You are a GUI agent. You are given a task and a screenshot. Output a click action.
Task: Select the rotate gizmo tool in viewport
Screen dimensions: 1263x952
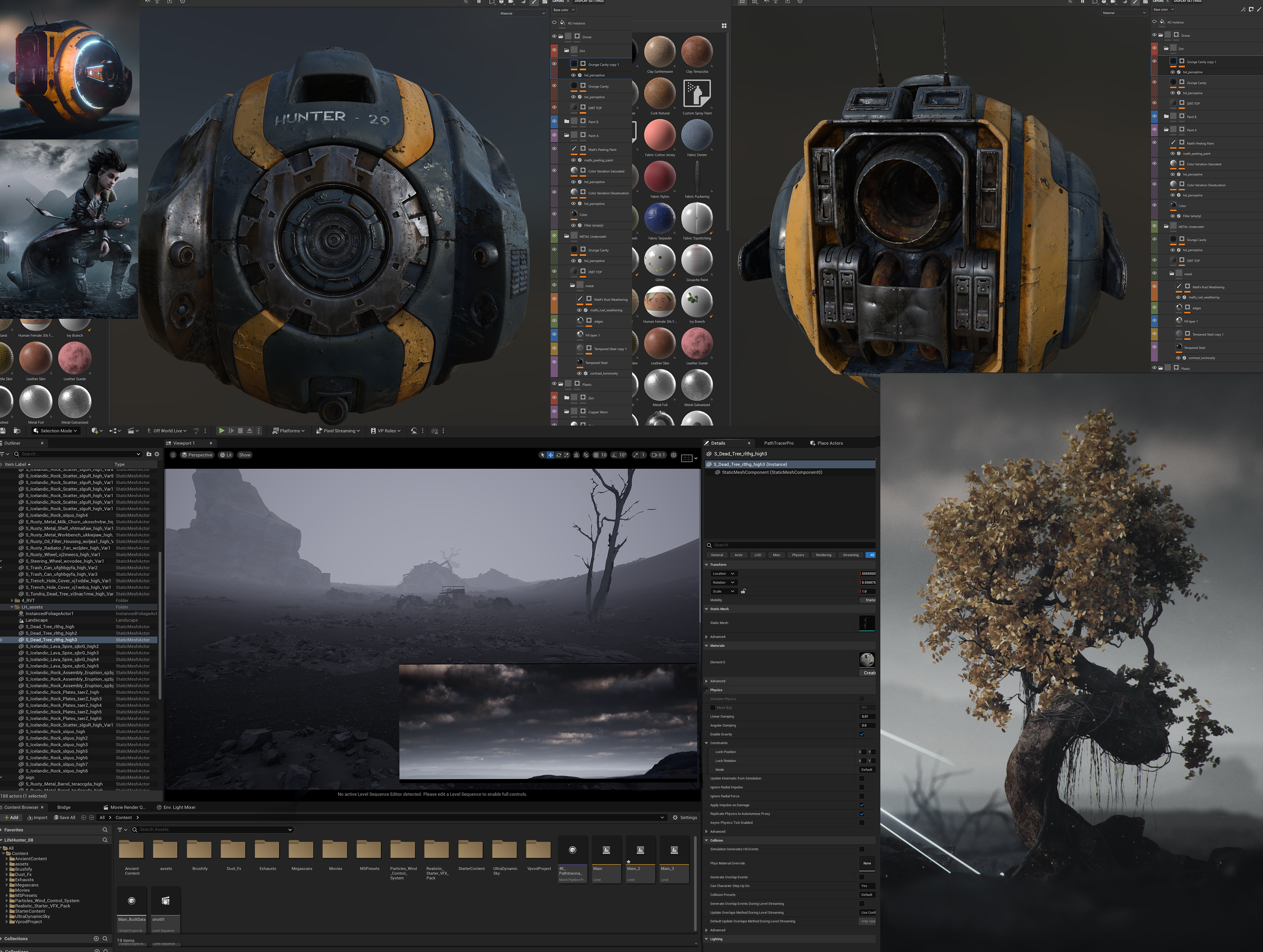pyautogui.click(x=558, y=455)
